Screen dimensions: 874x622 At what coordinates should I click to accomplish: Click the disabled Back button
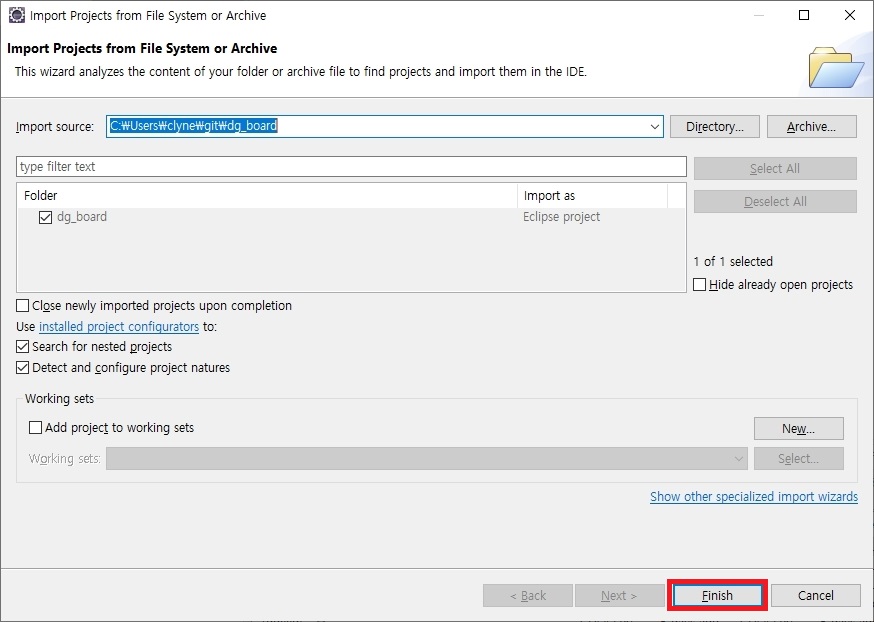coord(527,595)
